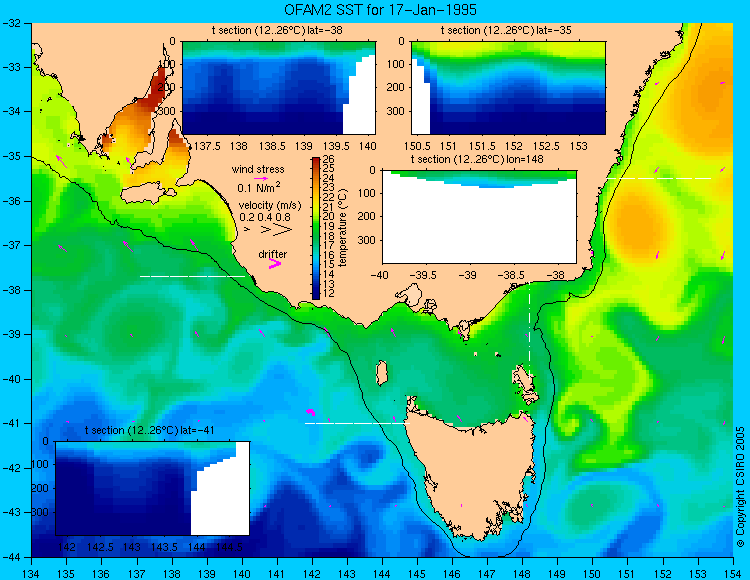Select the "velocity (m/s)" legend label
This screenshot has width=750, height=580.
[x=270, y=206]
